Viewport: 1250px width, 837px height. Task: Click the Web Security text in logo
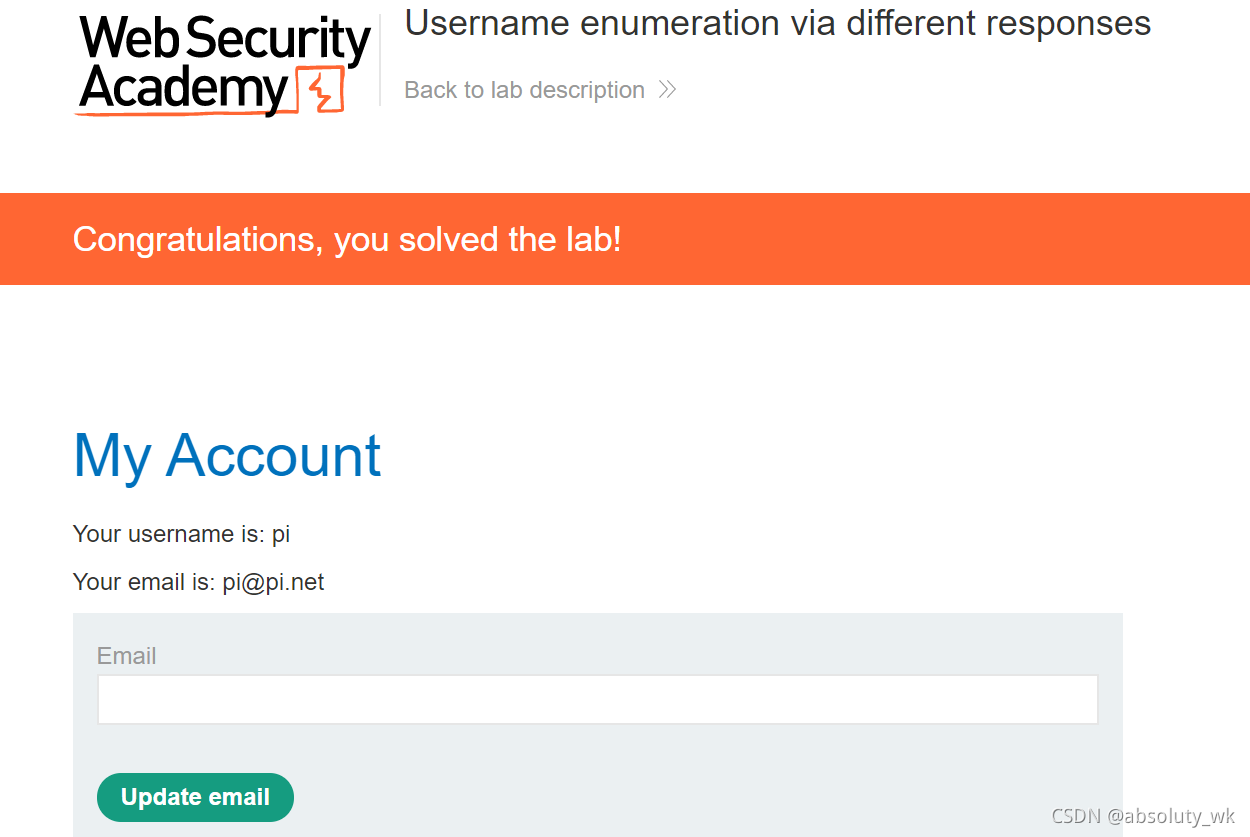tap(224, 40)
